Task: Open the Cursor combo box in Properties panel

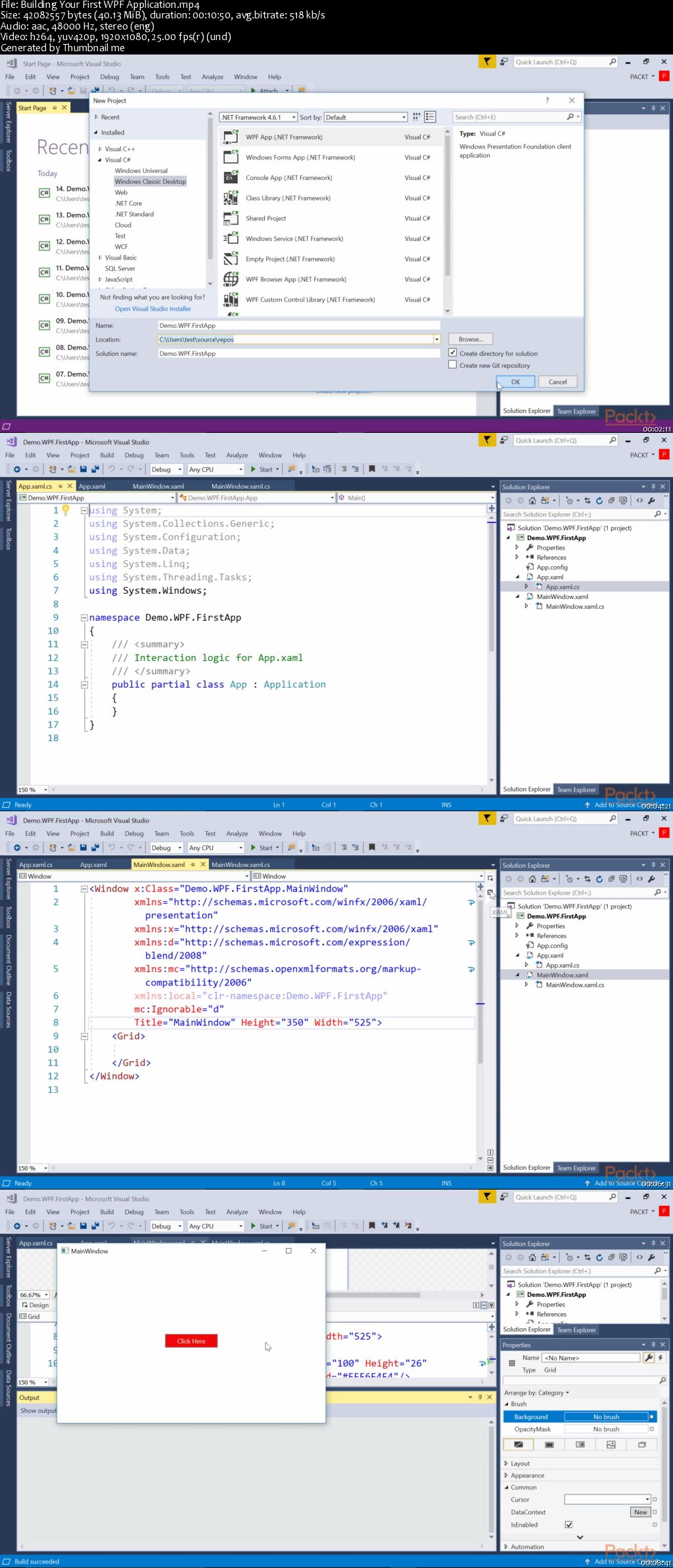Action: click(x=607, y=1499)
